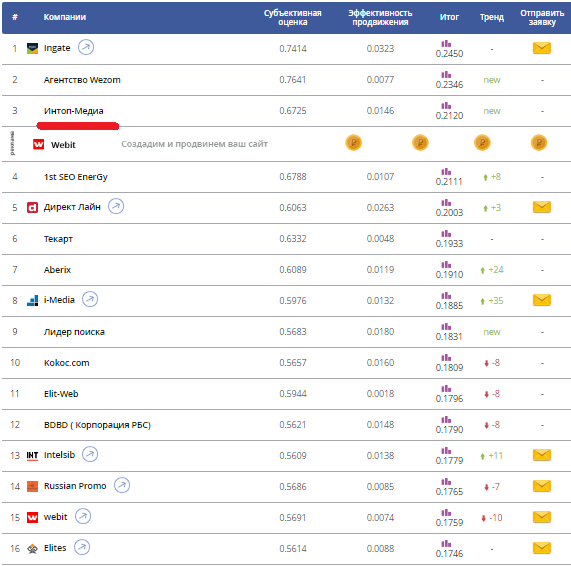Open chart icon above Kokoc.com score 0.1809
571x566 pixels.
click(446, 357)
